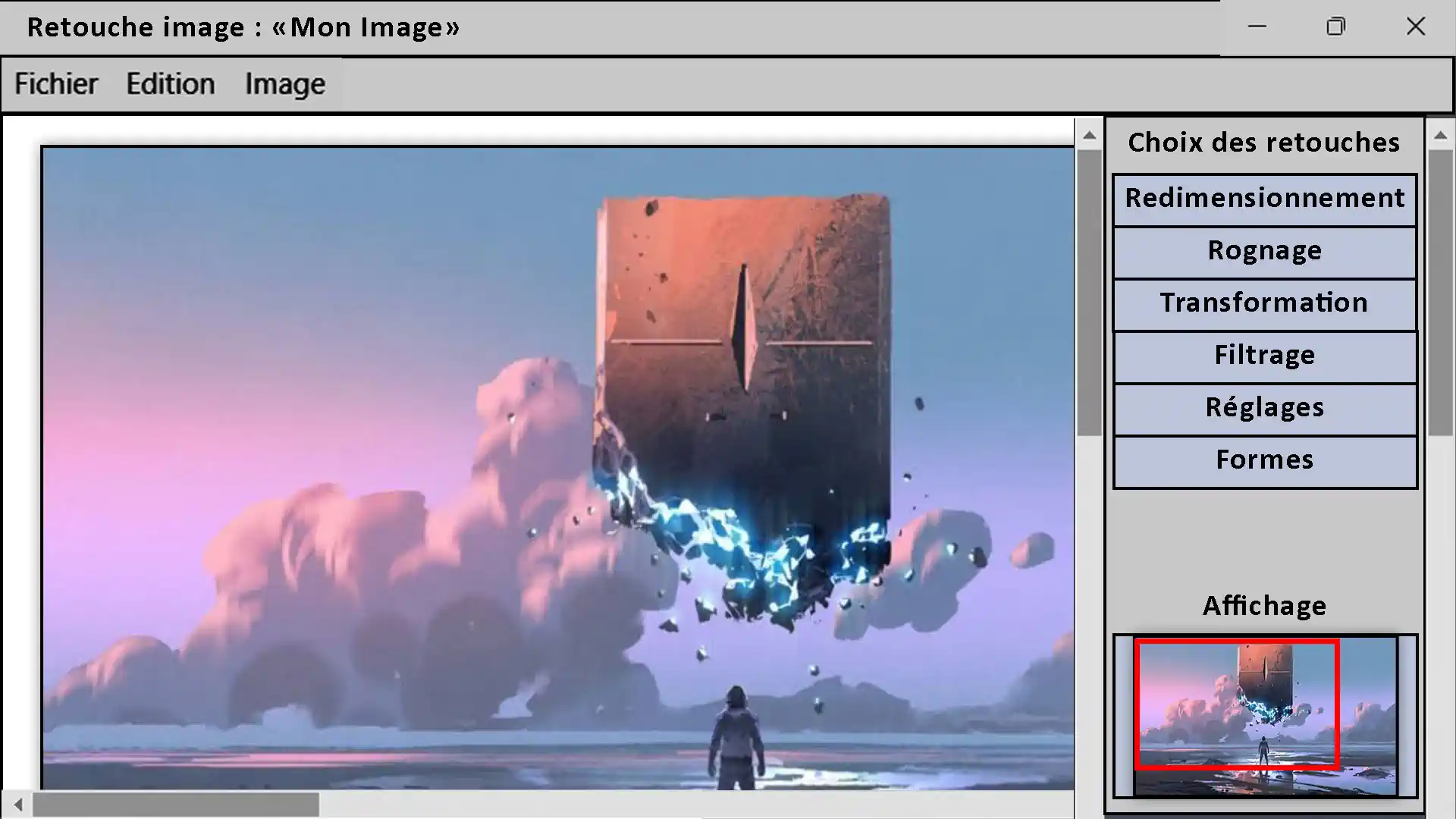Click the "Choix des retouches" heading

[x=1263, y=143]
